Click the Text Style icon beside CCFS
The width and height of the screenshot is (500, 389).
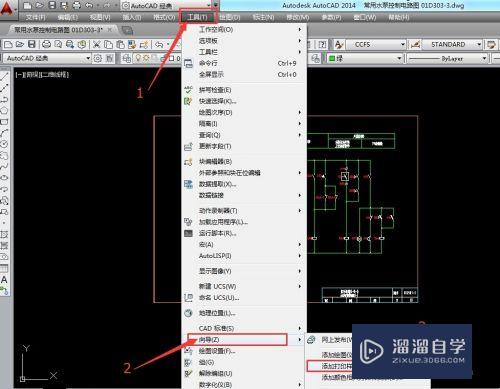[x=339, y=44]
